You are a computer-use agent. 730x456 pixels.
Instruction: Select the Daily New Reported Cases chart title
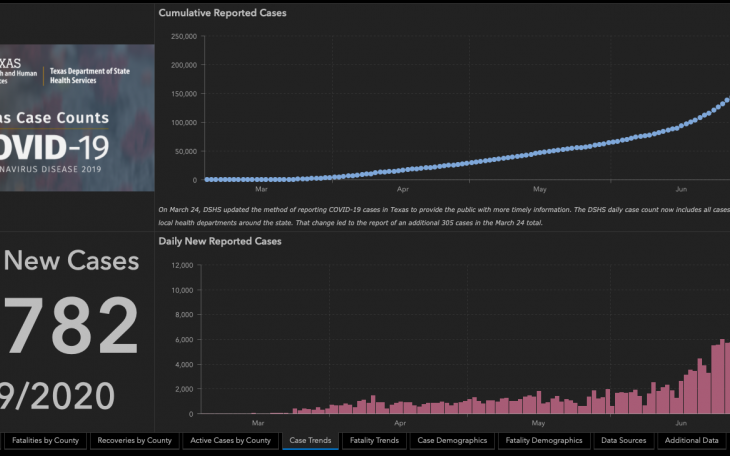(x=220, y=241)
